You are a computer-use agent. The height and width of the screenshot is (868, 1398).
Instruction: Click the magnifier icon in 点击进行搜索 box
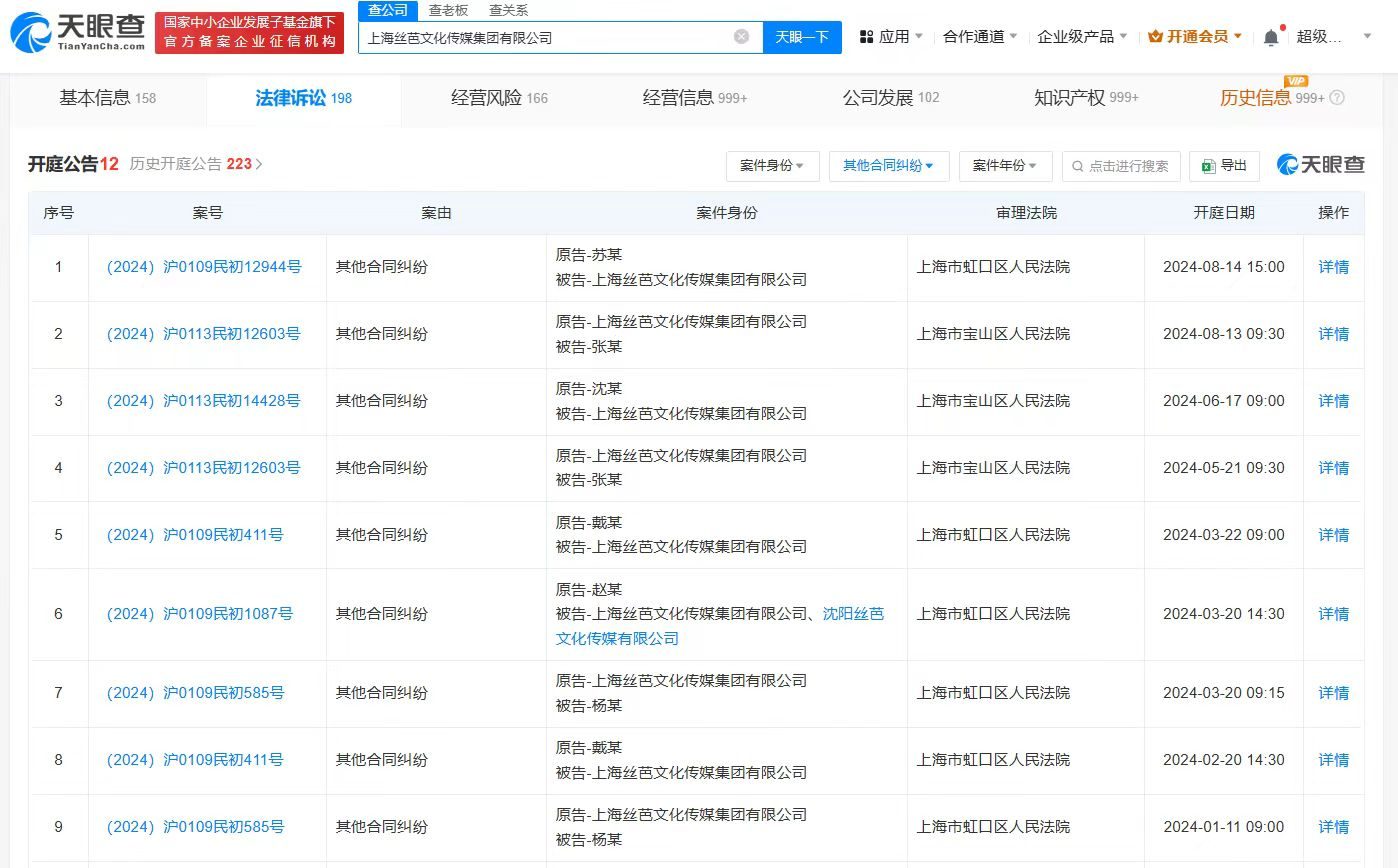pos(1076,166)
